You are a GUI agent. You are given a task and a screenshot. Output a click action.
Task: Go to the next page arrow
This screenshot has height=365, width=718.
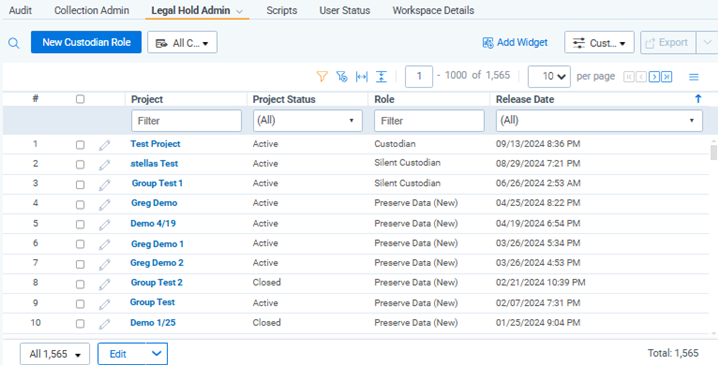pos(654,77)
